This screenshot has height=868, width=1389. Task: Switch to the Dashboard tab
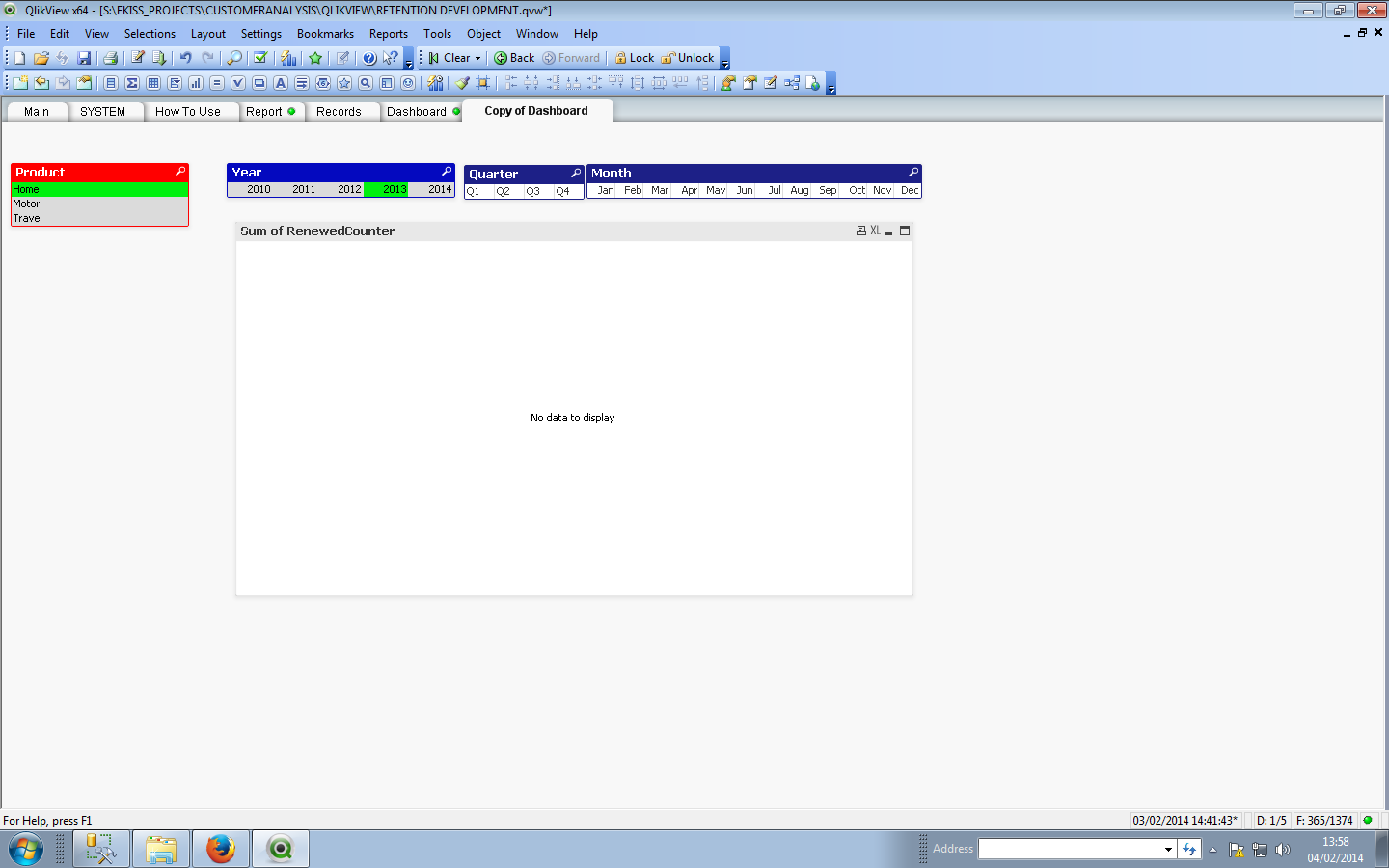tap(422, 112)
